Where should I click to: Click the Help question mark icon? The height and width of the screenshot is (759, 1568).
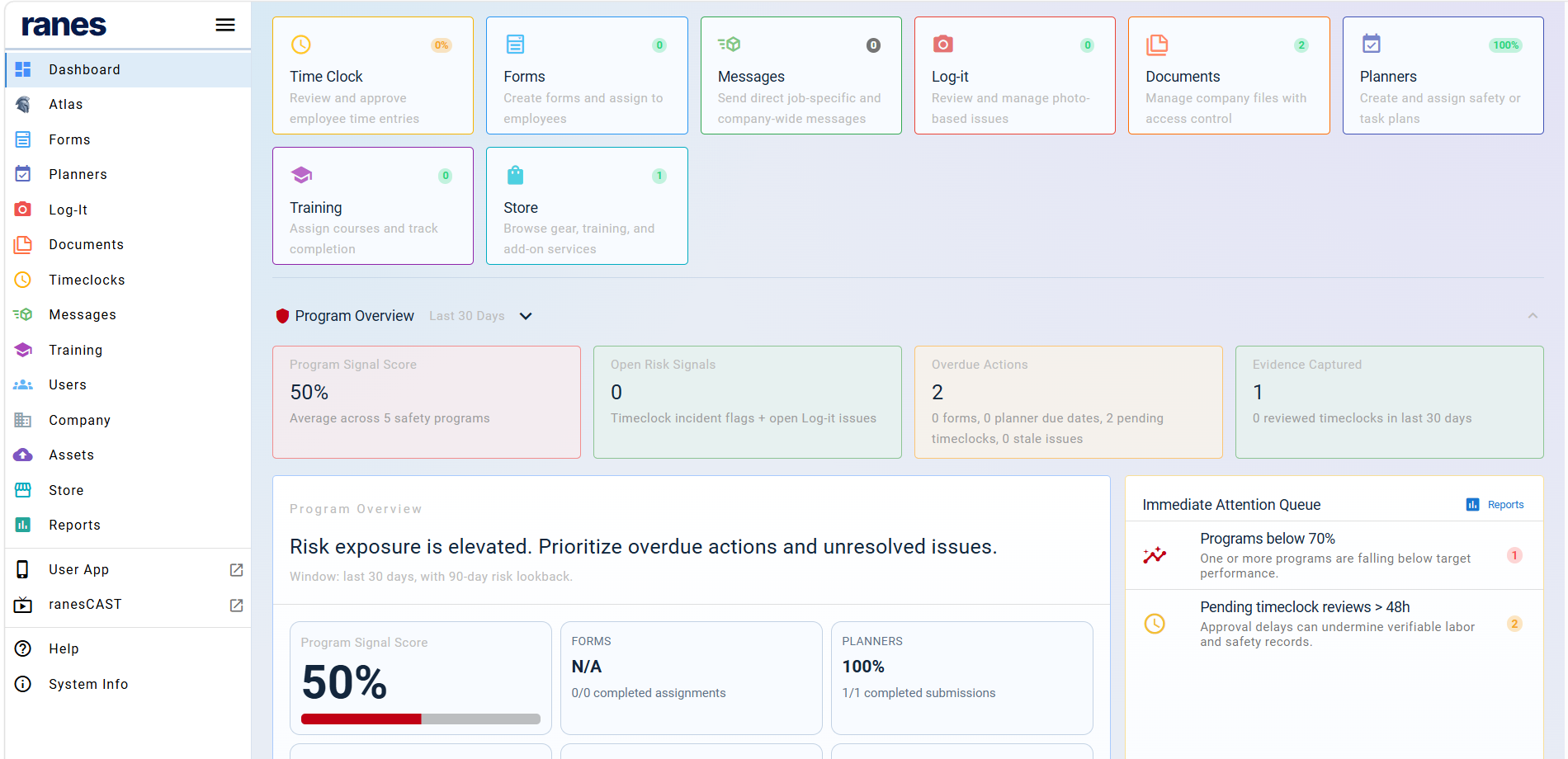23,648
